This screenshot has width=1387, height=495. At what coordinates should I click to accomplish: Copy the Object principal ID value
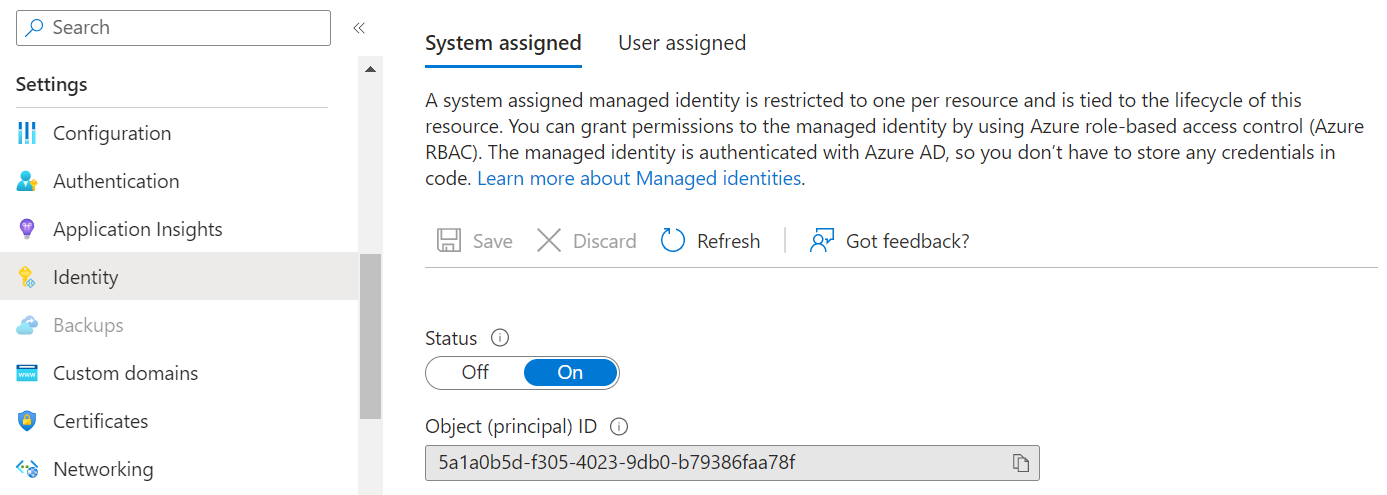coord(1020,463)
